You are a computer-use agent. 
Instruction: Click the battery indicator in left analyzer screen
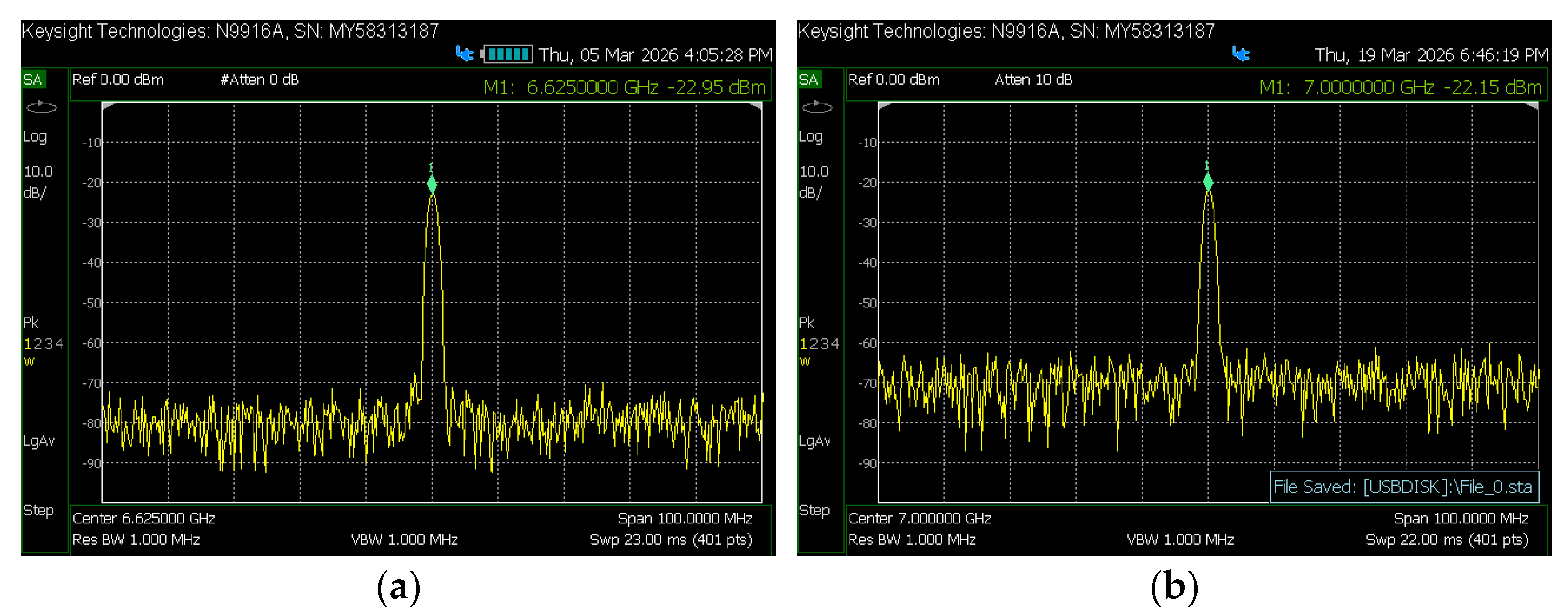[x=507, y=54]
